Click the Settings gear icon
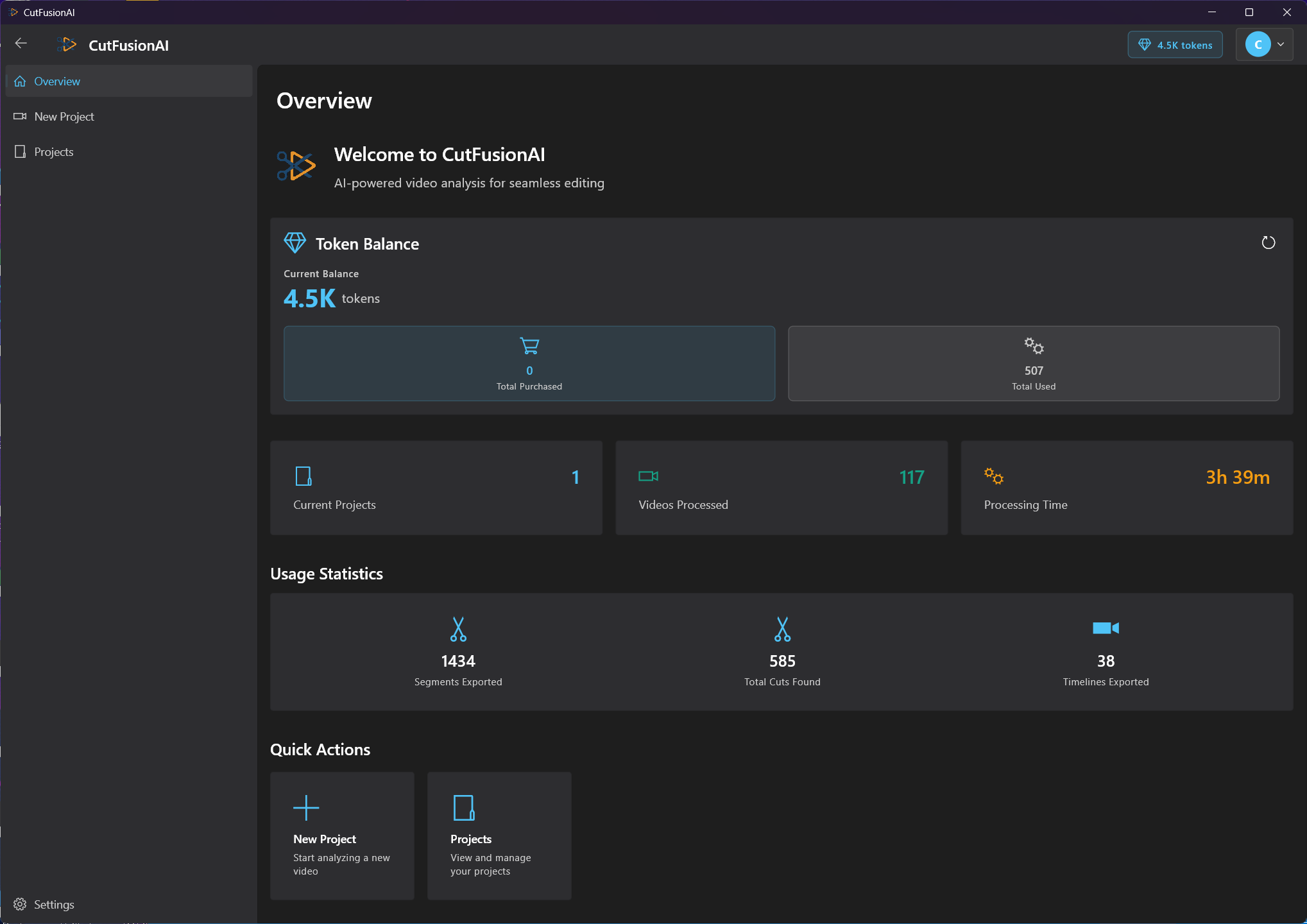 pos(20,904)
